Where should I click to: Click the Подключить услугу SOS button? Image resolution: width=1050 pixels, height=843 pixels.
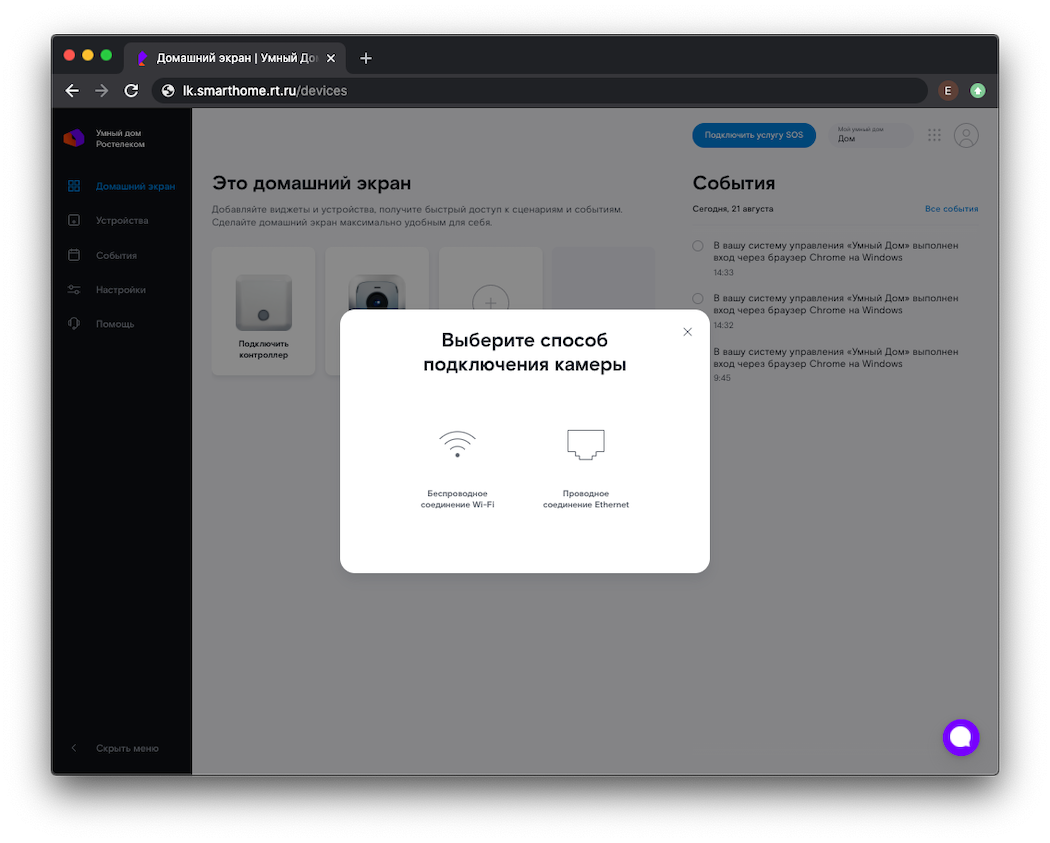(x=753, y=136)
